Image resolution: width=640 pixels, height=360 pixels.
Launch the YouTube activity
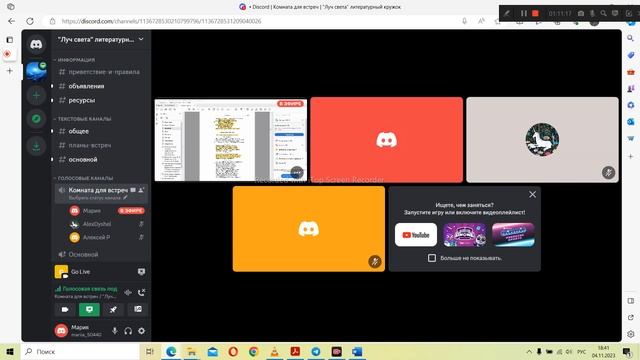pyautogui.click(x=416, y=235)
